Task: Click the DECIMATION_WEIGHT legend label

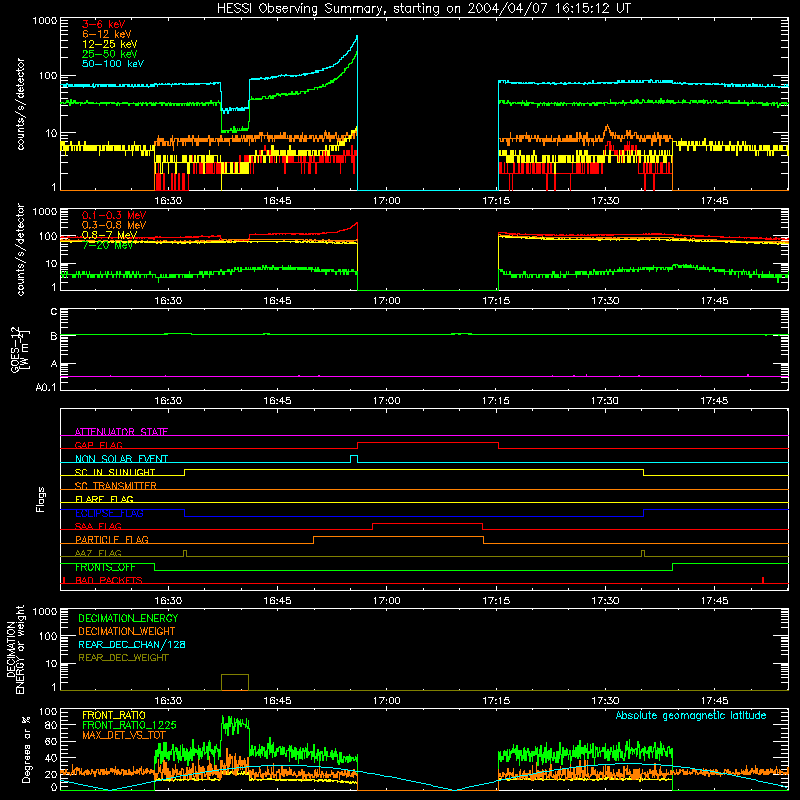Action: click(x=127, y=632)
